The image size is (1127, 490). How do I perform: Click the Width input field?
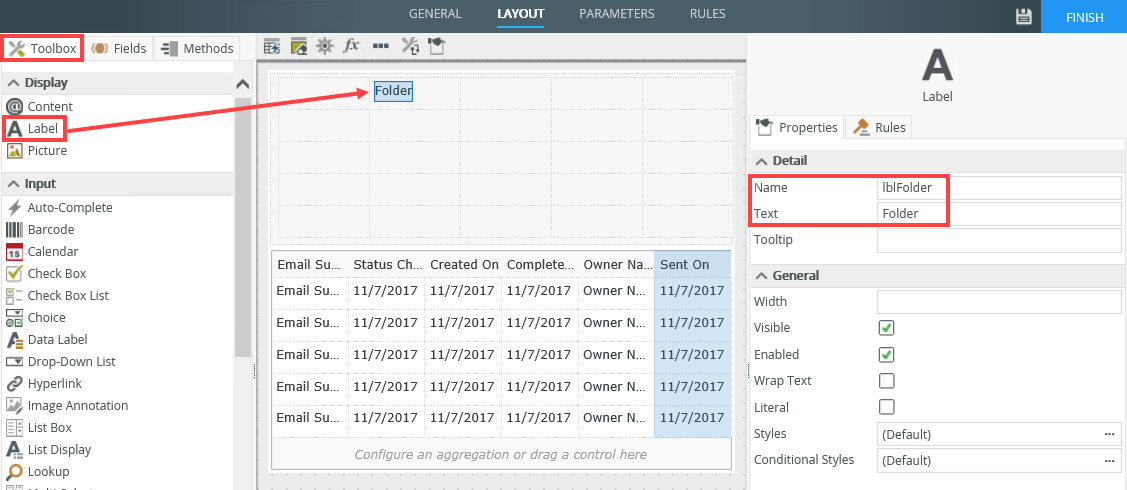[x=999, y=302]
